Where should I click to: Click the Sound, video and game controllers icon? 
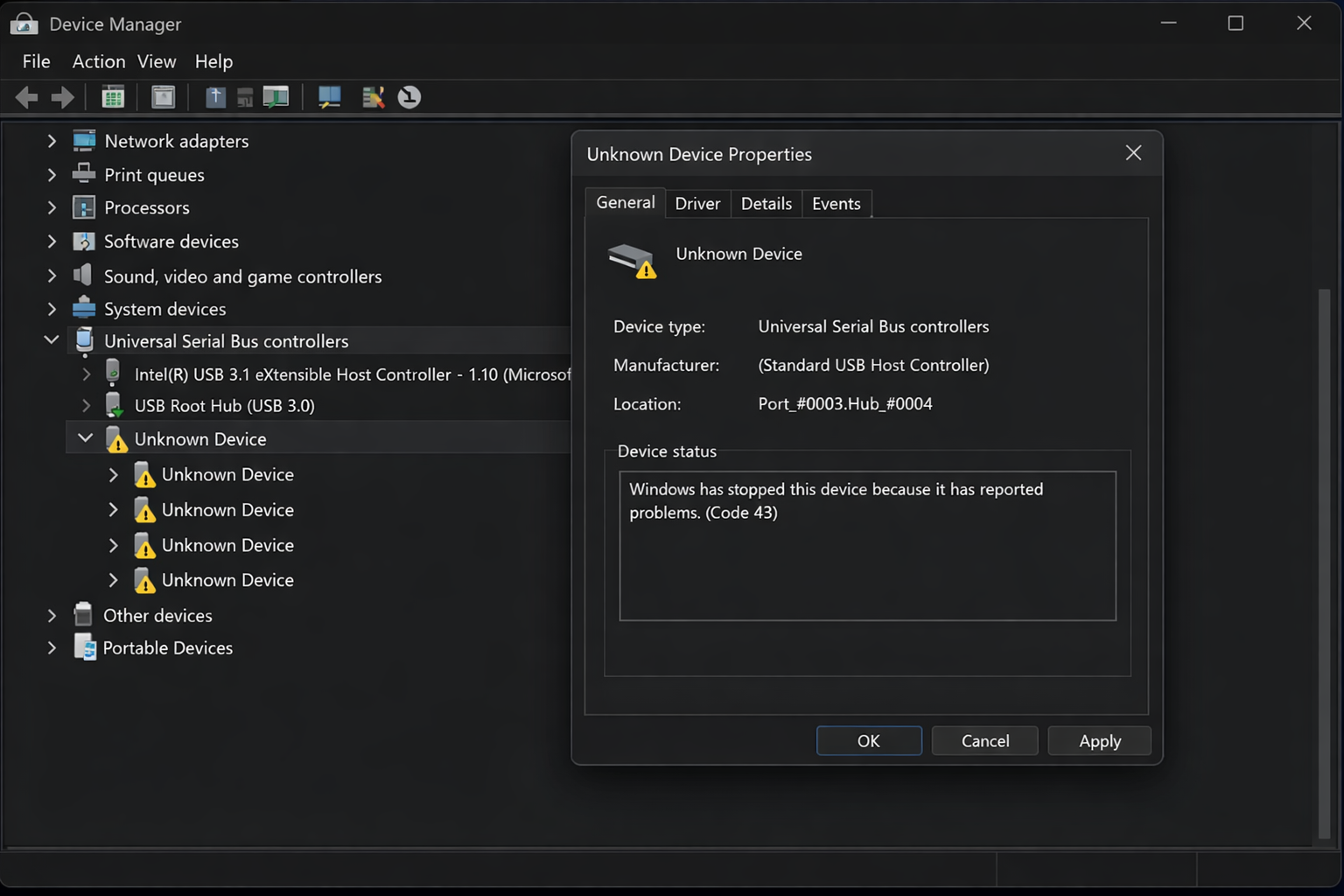(85, 276)
